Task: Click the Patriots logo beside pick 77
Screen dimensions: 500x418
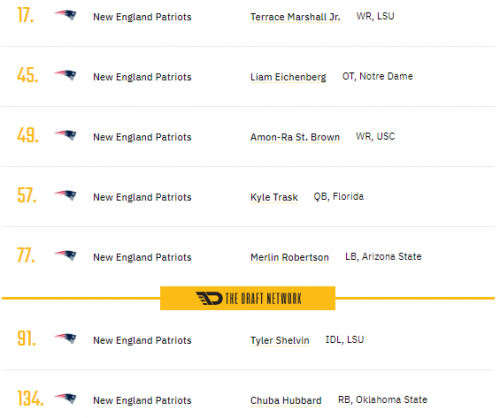Action: [x=65, y=255]
